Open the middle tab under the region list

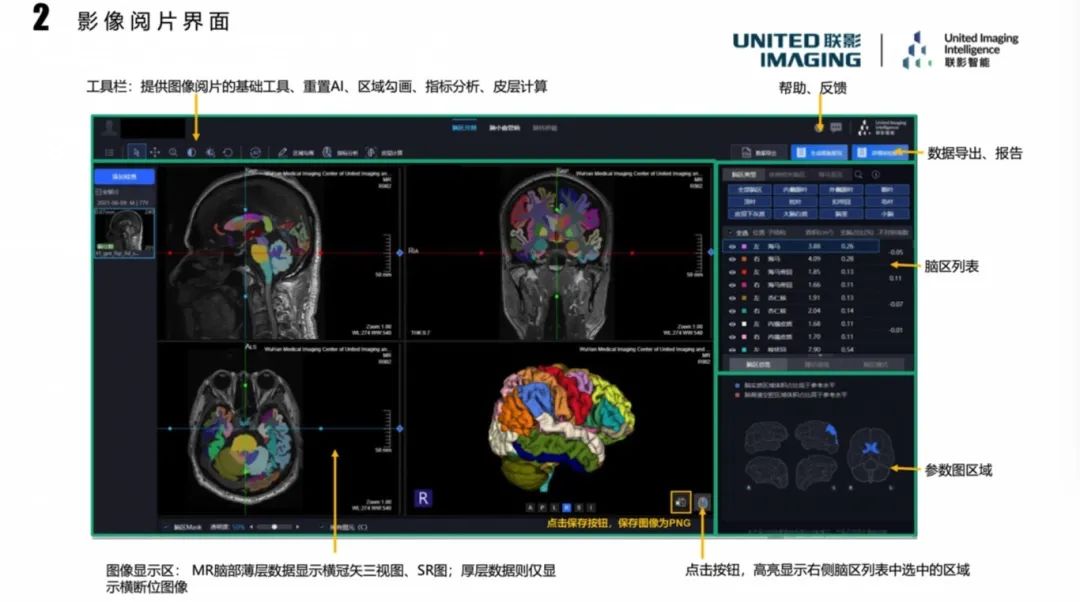tap(817, 364)
